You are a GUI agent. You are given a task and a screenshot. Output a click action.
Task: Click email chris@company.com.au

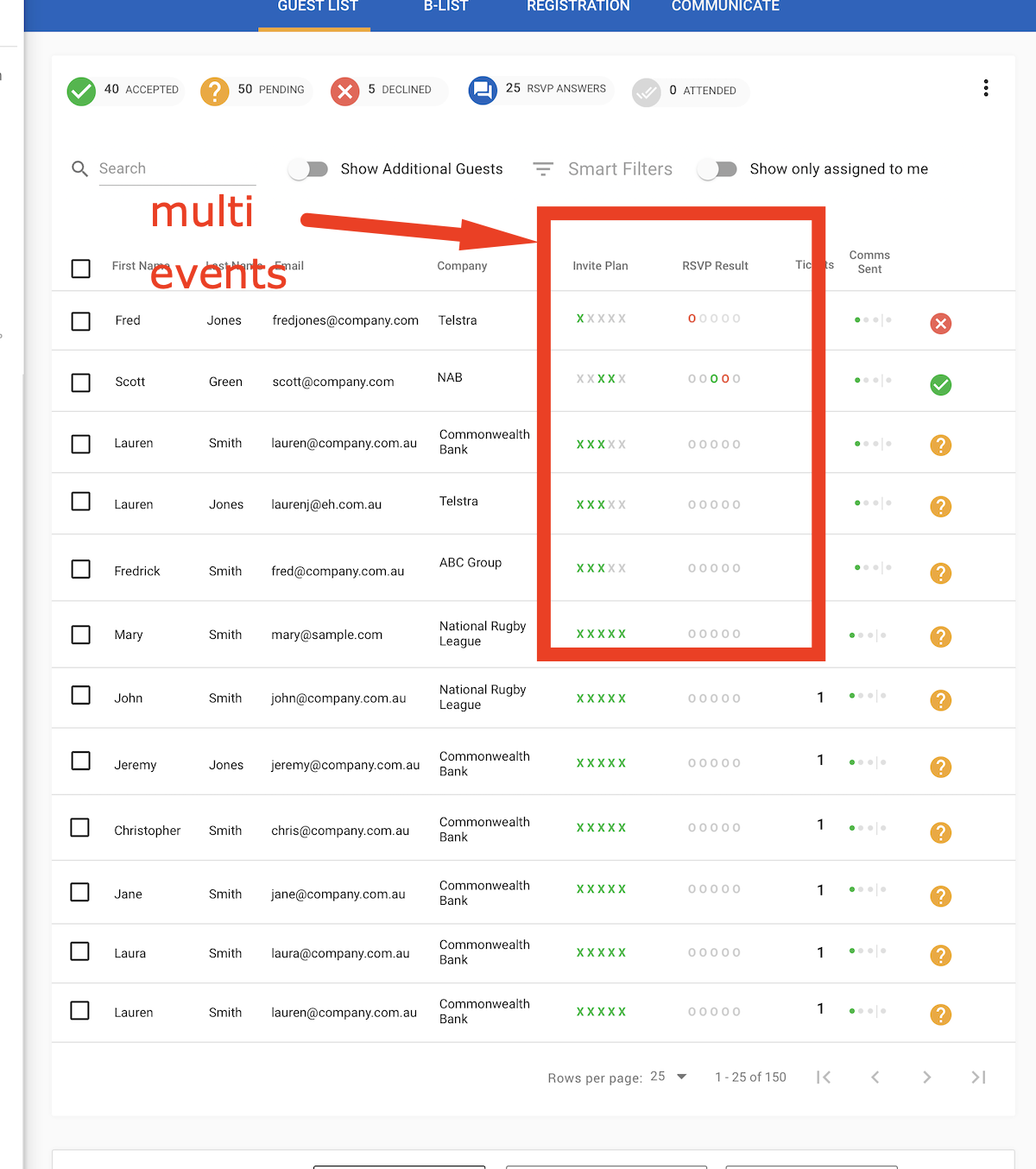tap(340, 831)
